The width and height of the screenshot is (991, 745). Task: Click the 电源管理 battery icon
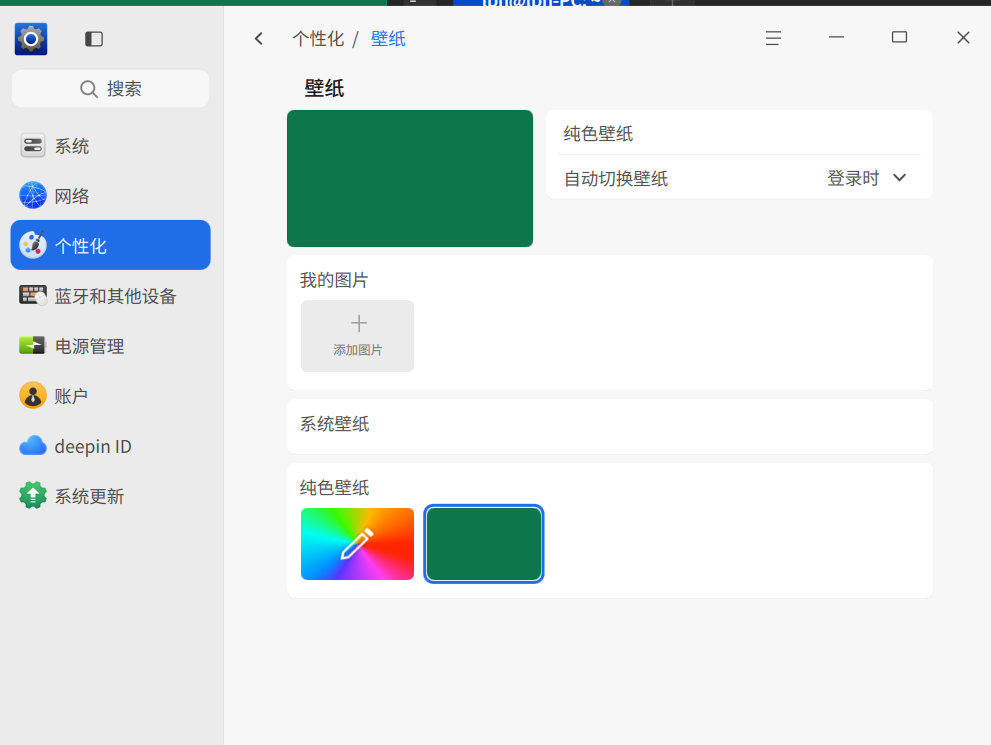point(32,346)
